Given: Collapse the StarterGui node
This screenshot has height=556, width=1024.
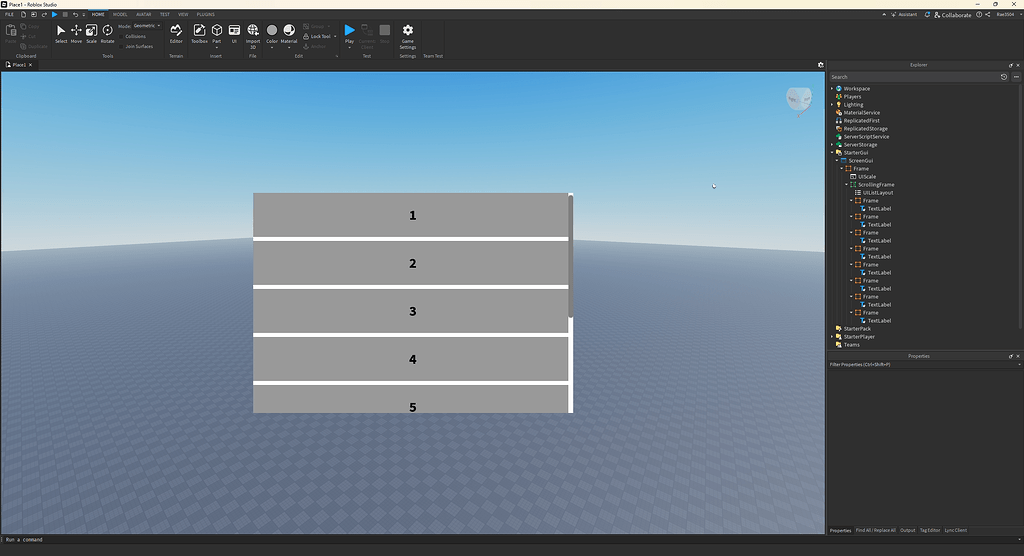Looking at the screenshot, I should [832, 153].
